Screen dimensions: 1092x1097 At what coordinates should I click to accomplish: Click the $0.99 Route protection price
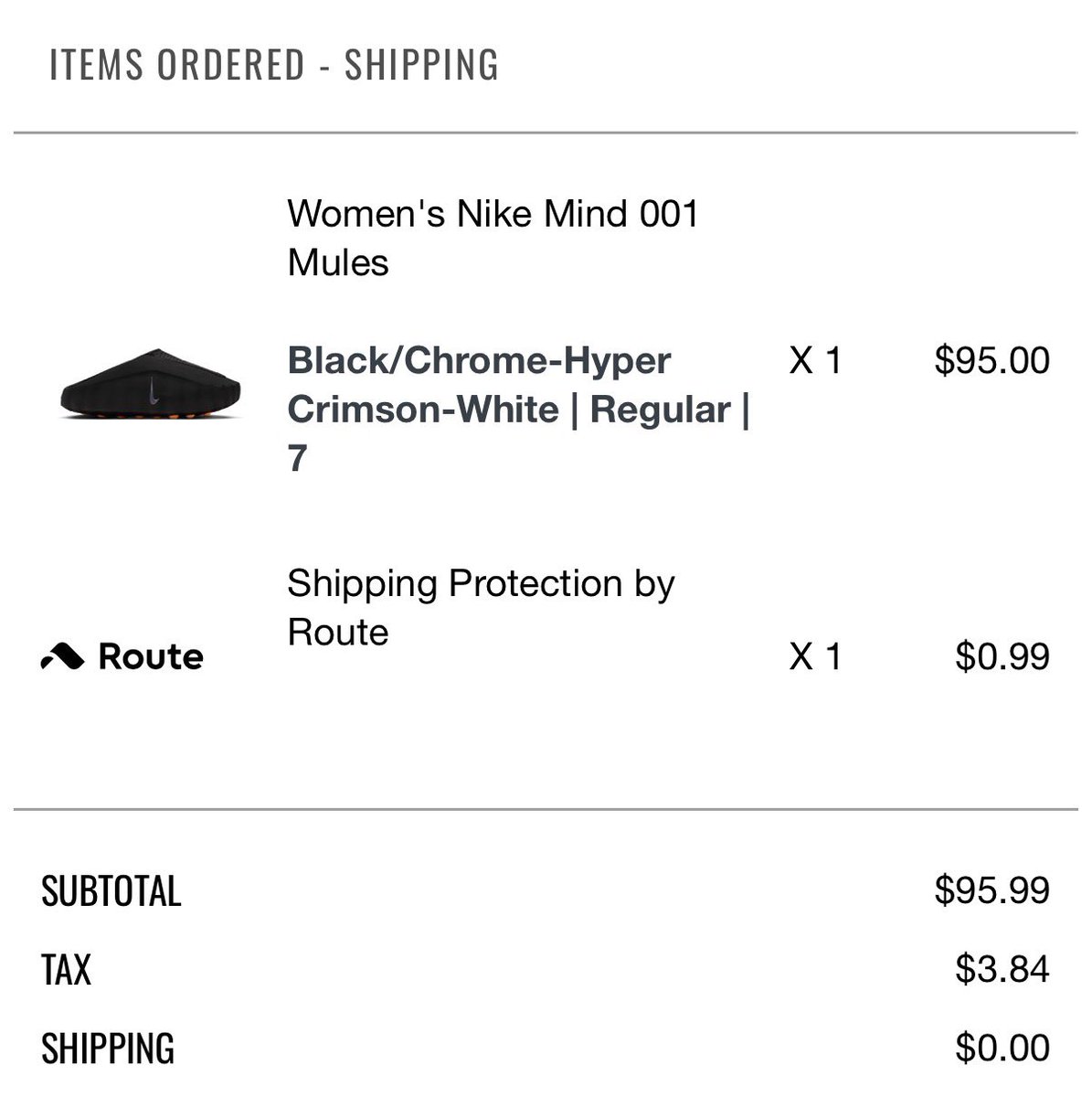pyautogui.click(x=1002, y=656)
